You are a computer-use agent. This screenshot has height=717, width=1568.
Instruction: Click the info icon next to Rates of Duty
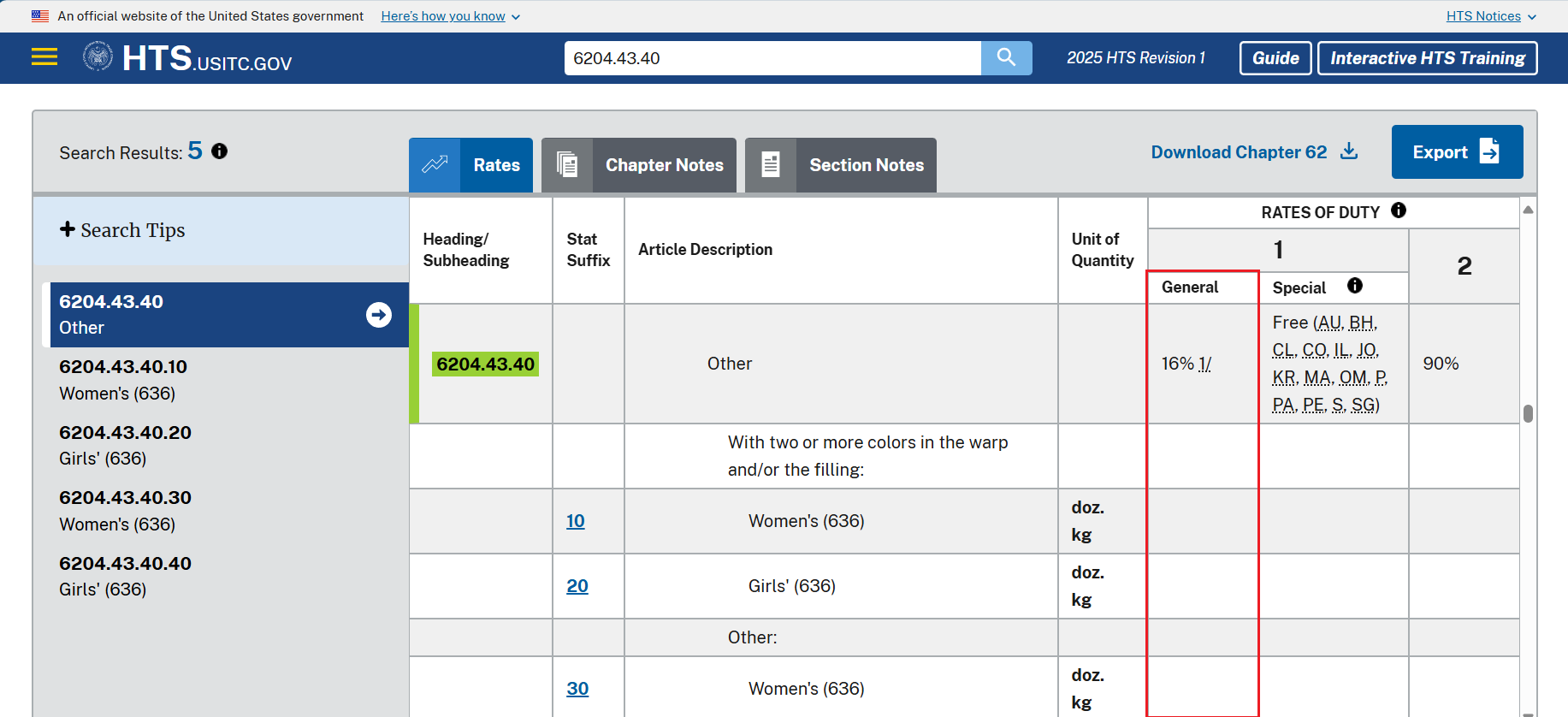tap(1399, 210)
